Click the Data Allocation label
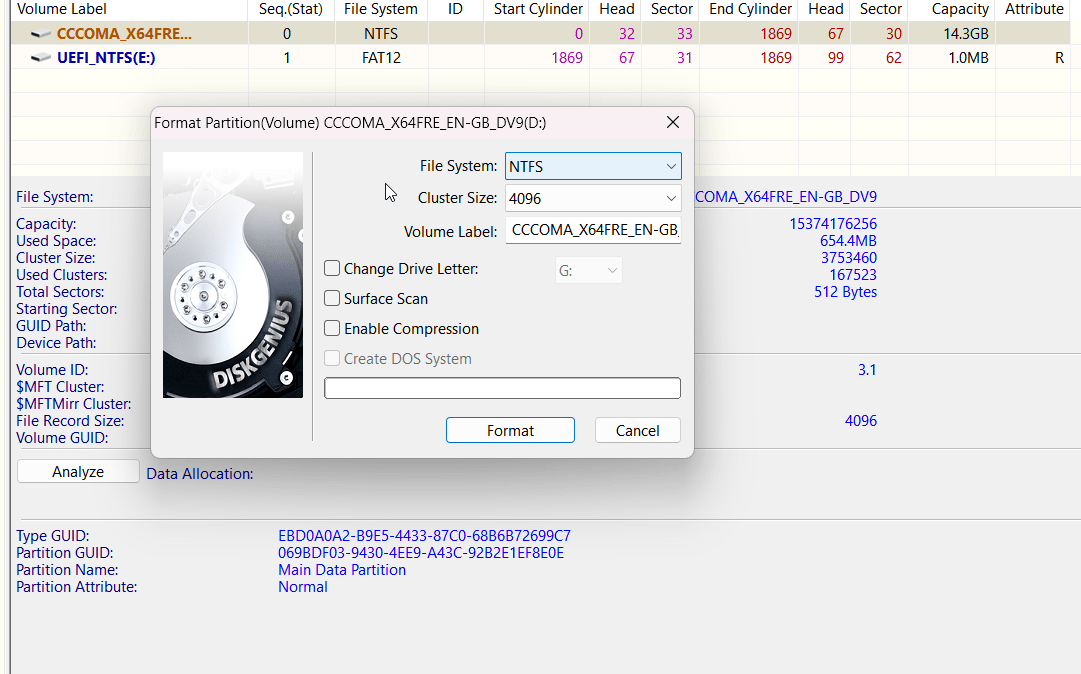This screenshot has width=1081, height=674. [200, 474]
